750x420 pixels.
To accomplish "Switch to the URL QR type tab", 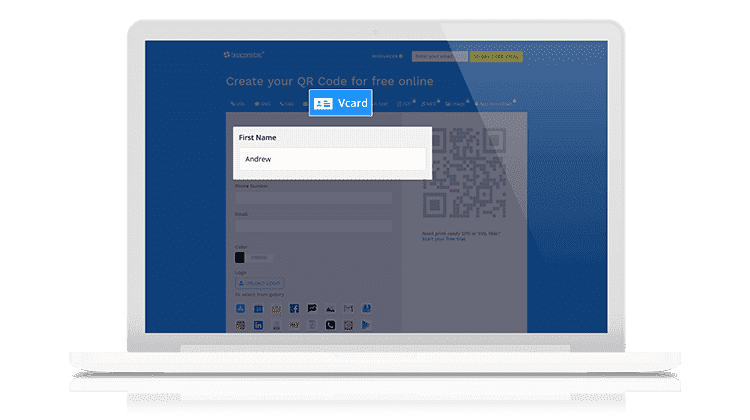I will (x=238, y=104).
